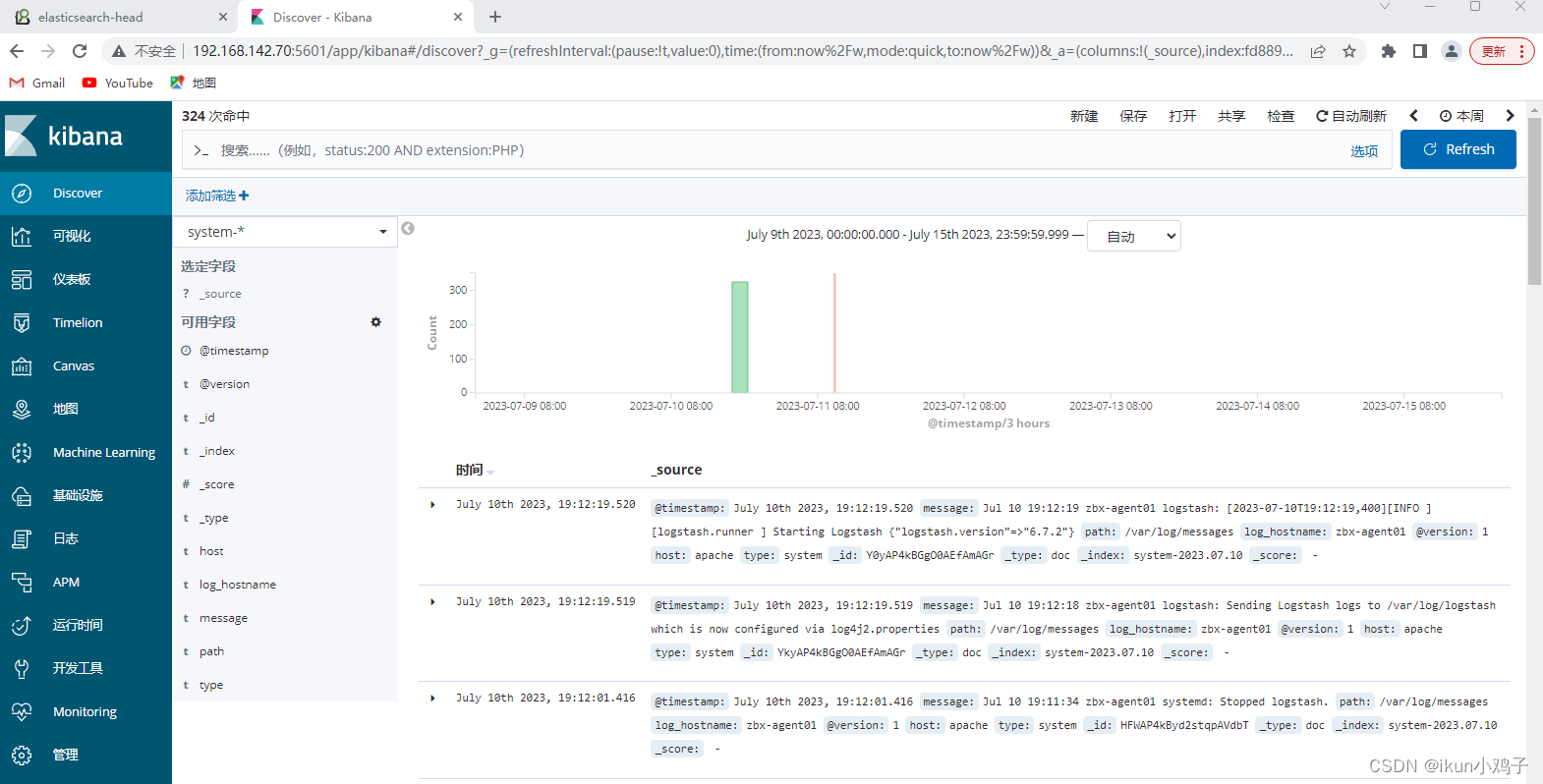
Task: Open browser profile avatar
Action: tap(1452, 51)
